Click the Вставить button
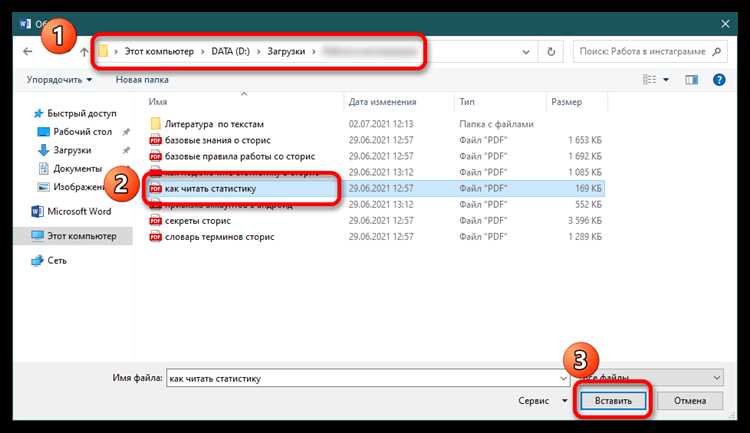 coord(613,401)
